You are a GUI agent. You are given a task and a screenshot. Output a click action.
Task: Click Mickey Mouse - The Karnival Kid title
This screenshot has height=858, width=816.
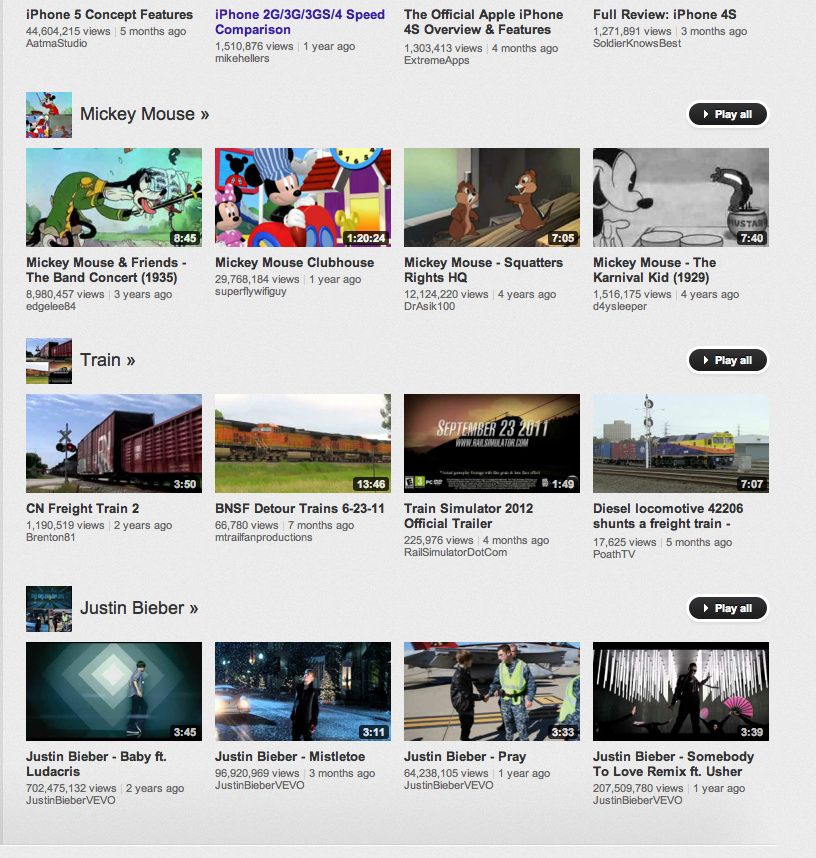click(x=655, y=270)
